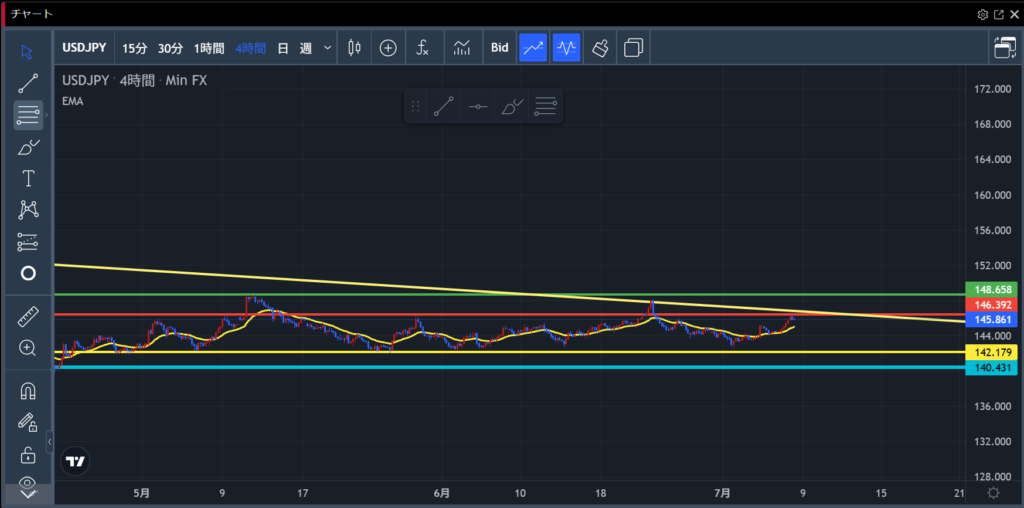The height and width of the screenshot is (508, 1024).
Task: Click the USDJPY 4時間 Min FX legend
Action: 135,81
